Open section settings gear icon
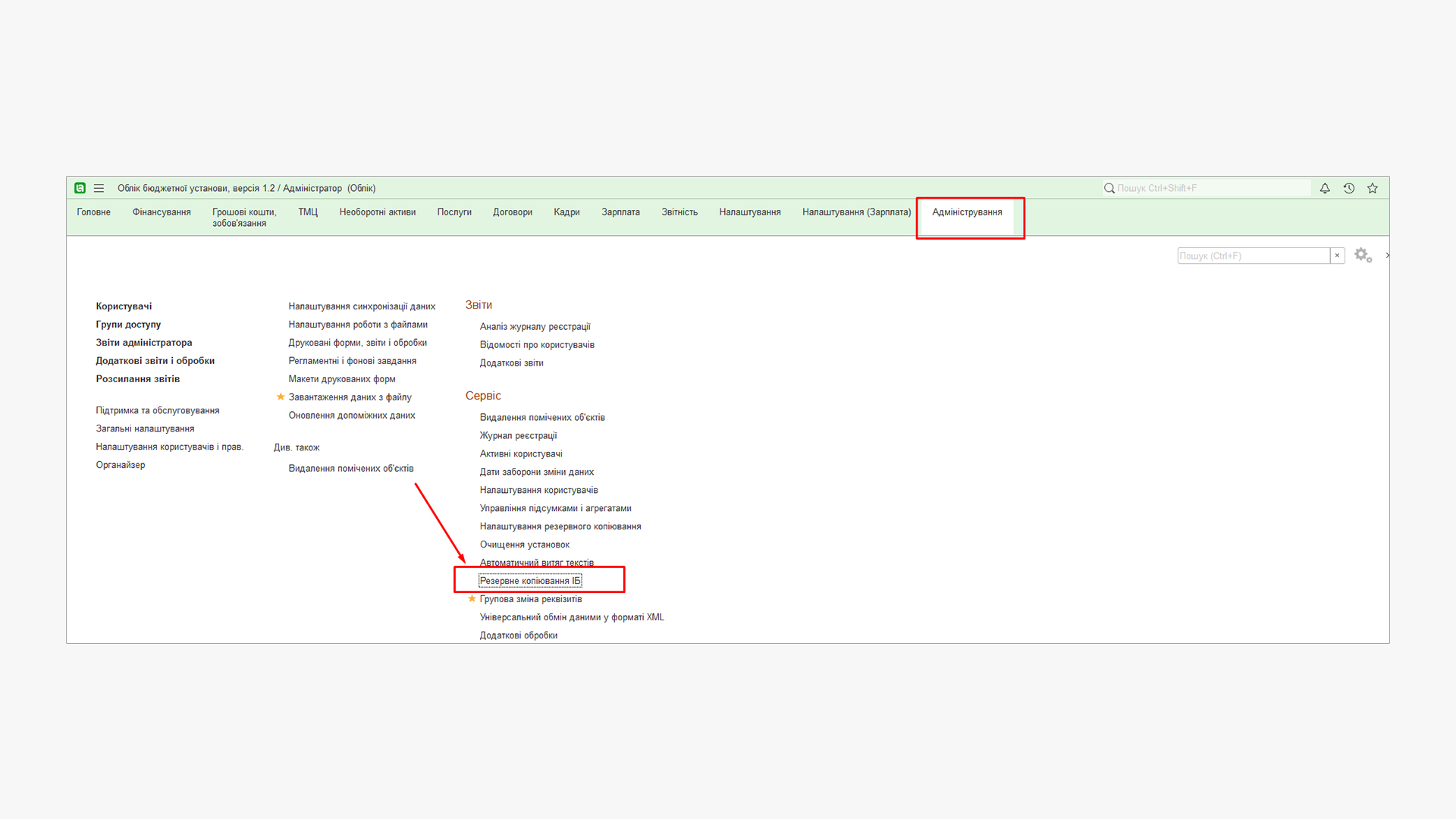The image size is (1456, 819). (x=1362, y=255)
